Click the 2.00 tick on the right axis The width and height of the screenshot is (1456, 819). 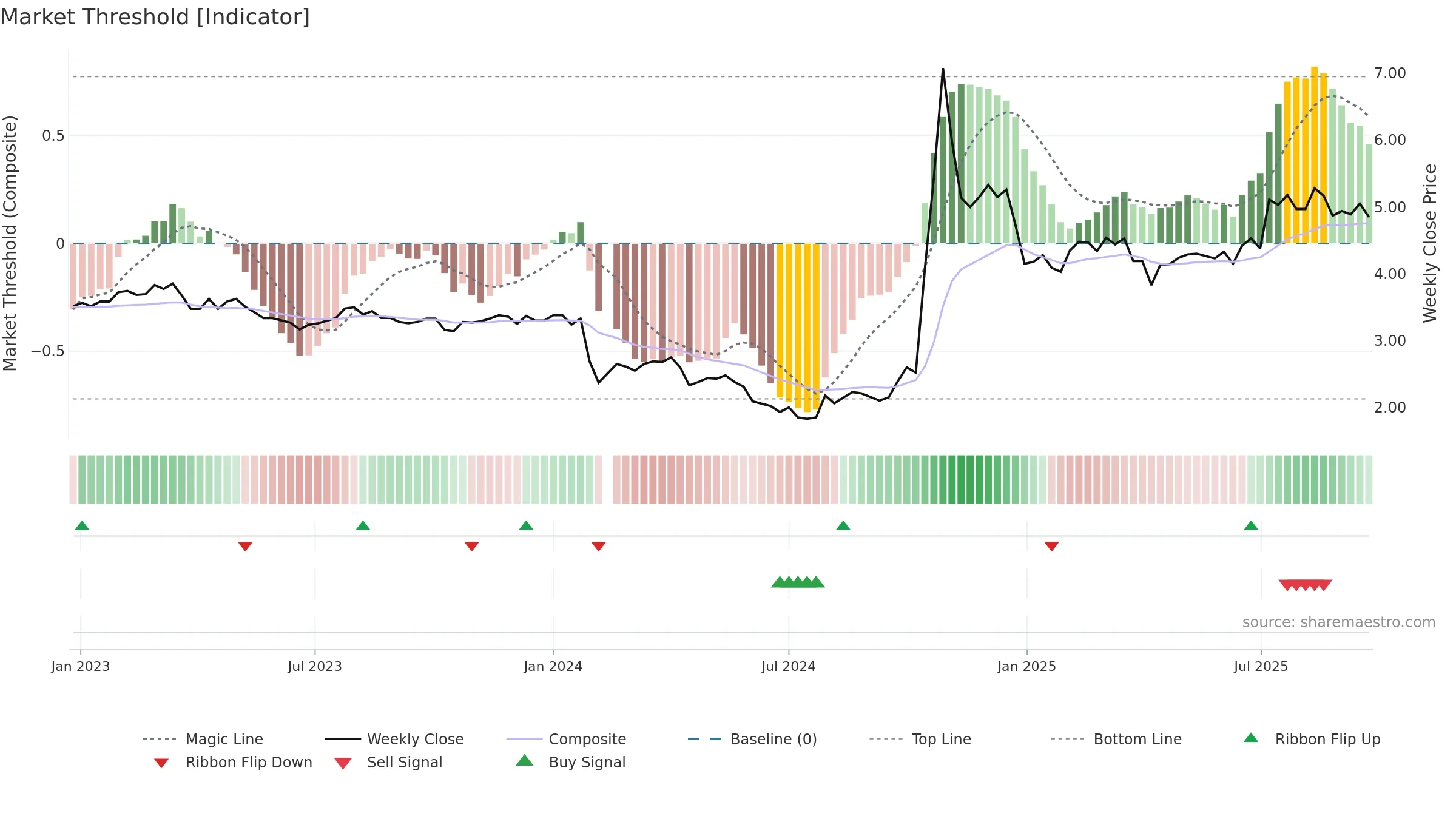(x=1390, y=407)
